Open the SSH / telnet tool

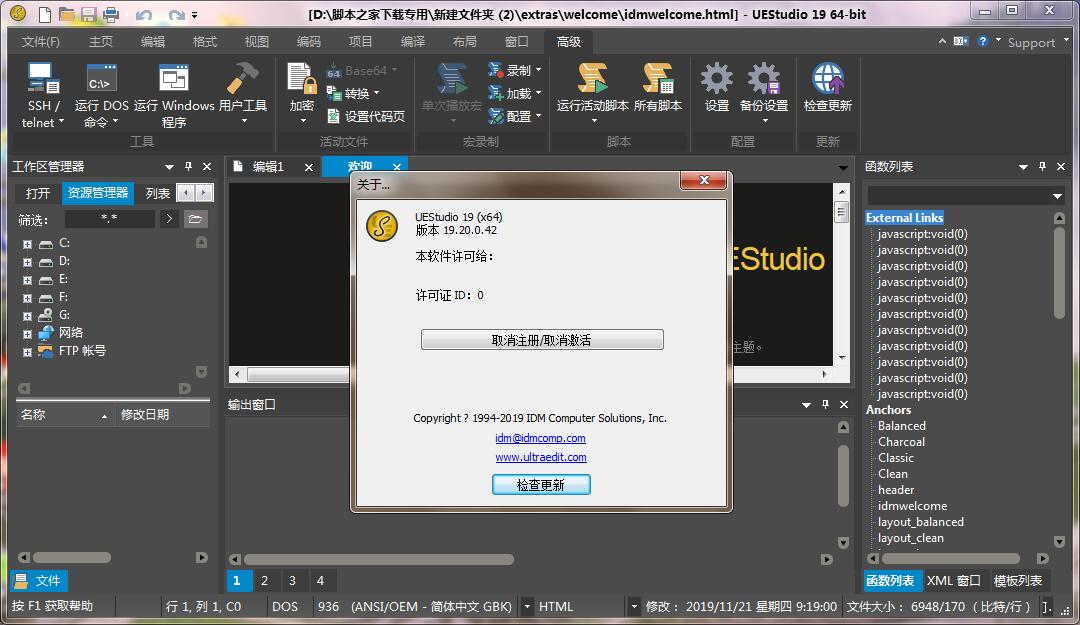coord(43,95)
